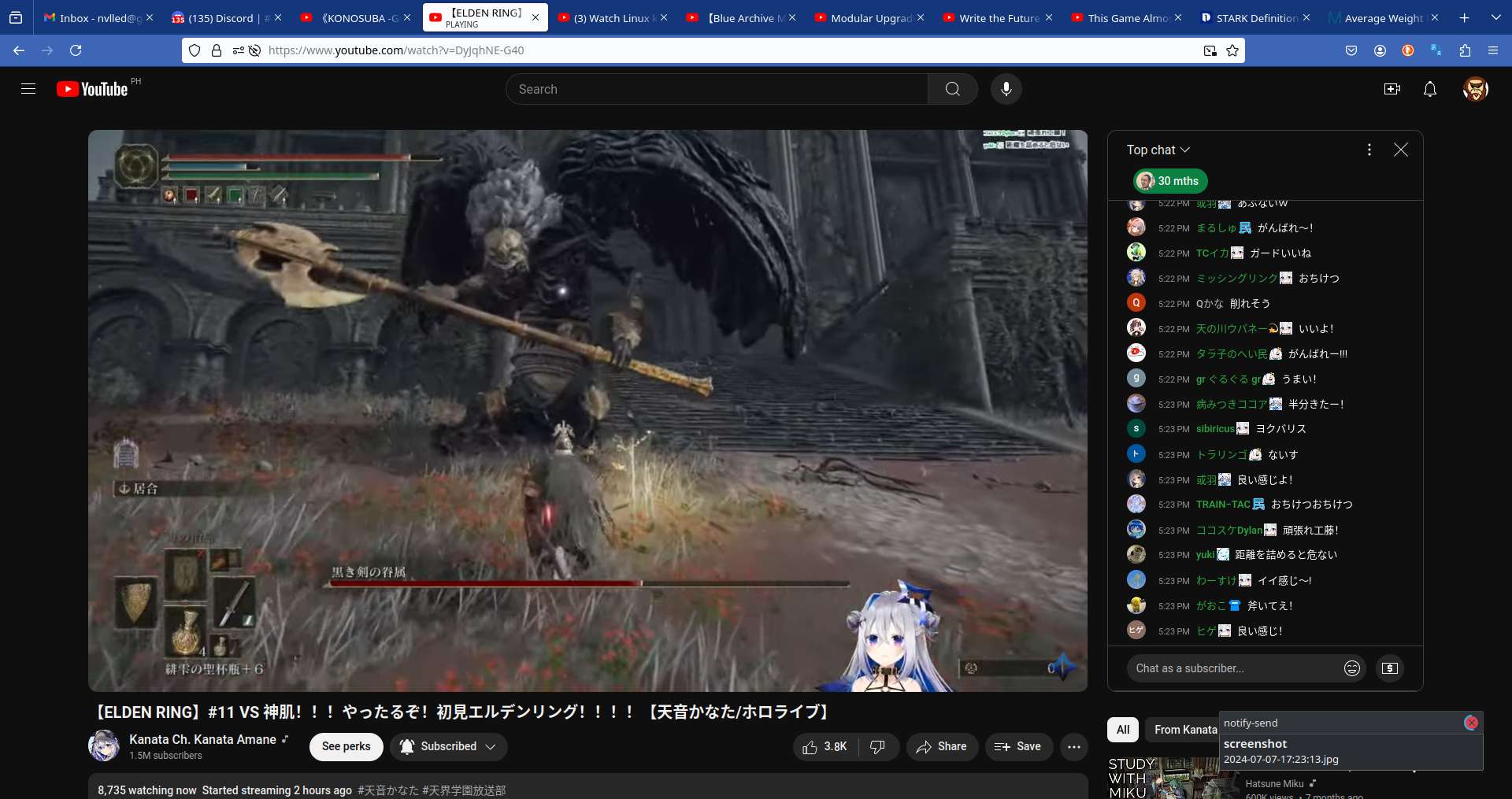Open workspaces icon left of tabs

pos(16,17)
